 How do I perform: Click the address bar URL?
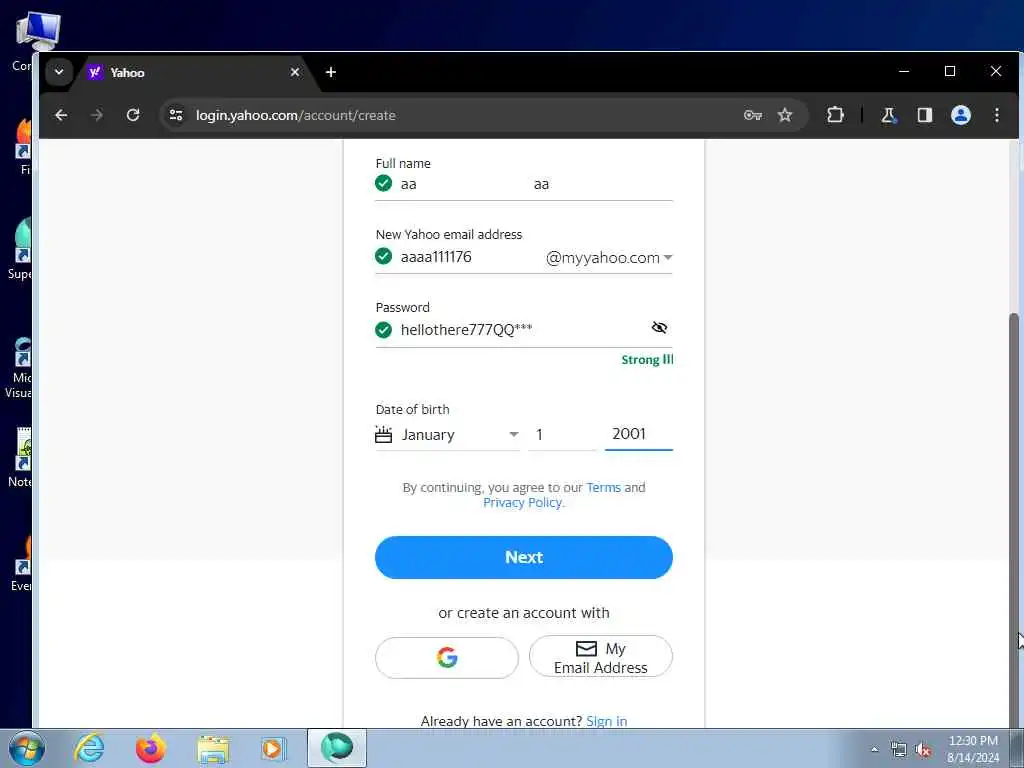pos(295,115)
